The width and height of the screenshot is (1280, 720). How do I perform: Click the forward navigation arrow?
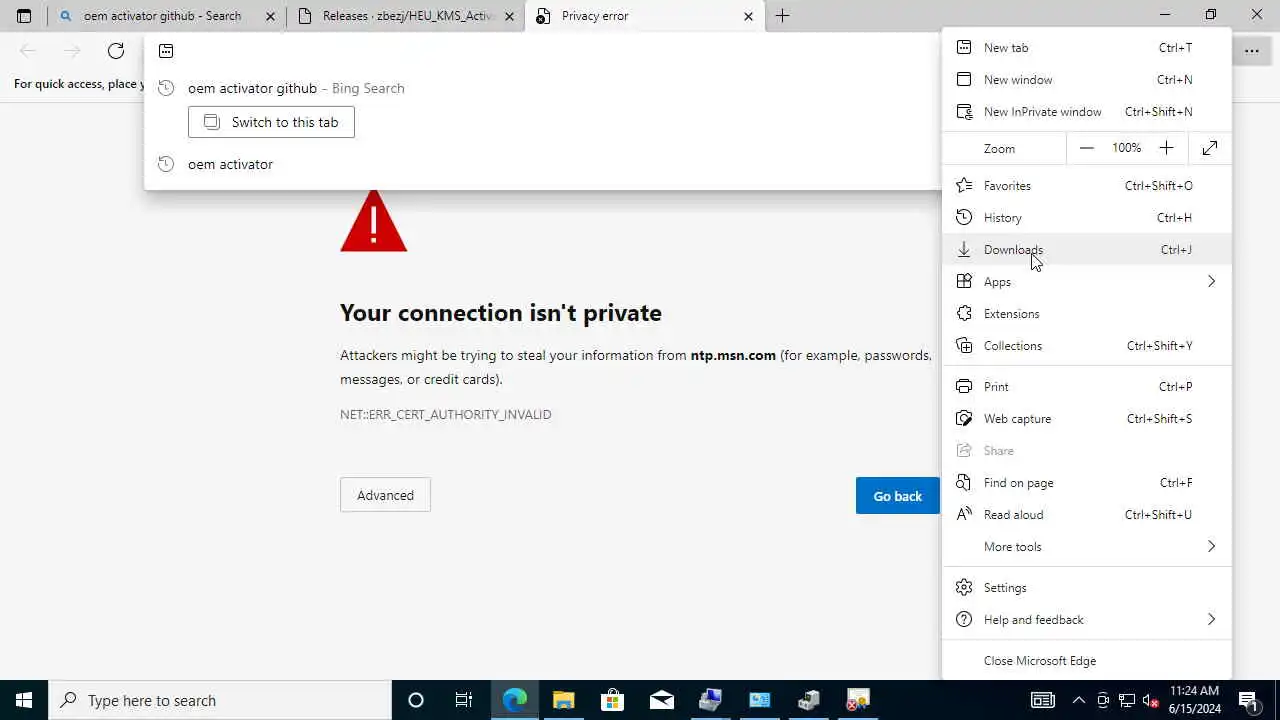tap(72, 51)
